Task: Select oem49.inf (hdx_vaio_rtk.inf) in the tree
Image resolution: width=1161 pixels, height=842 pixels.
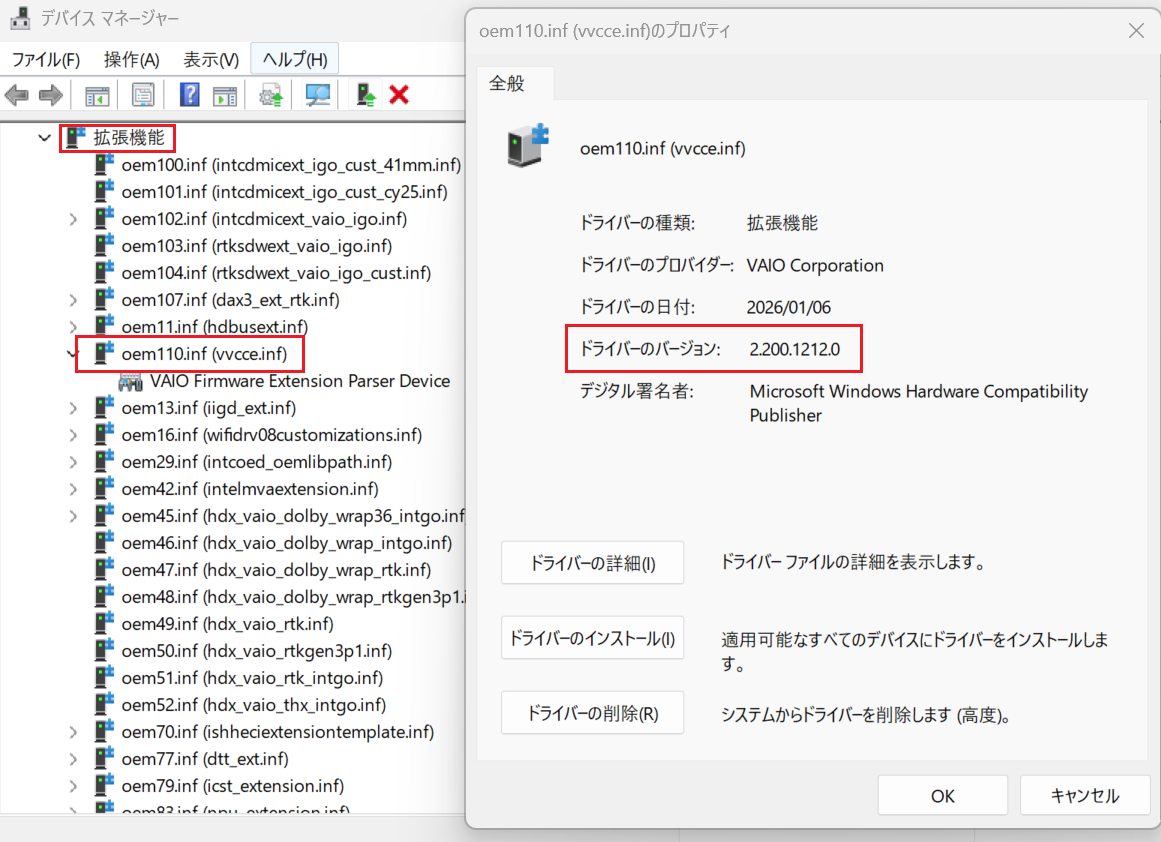Action: click(227, 624)
